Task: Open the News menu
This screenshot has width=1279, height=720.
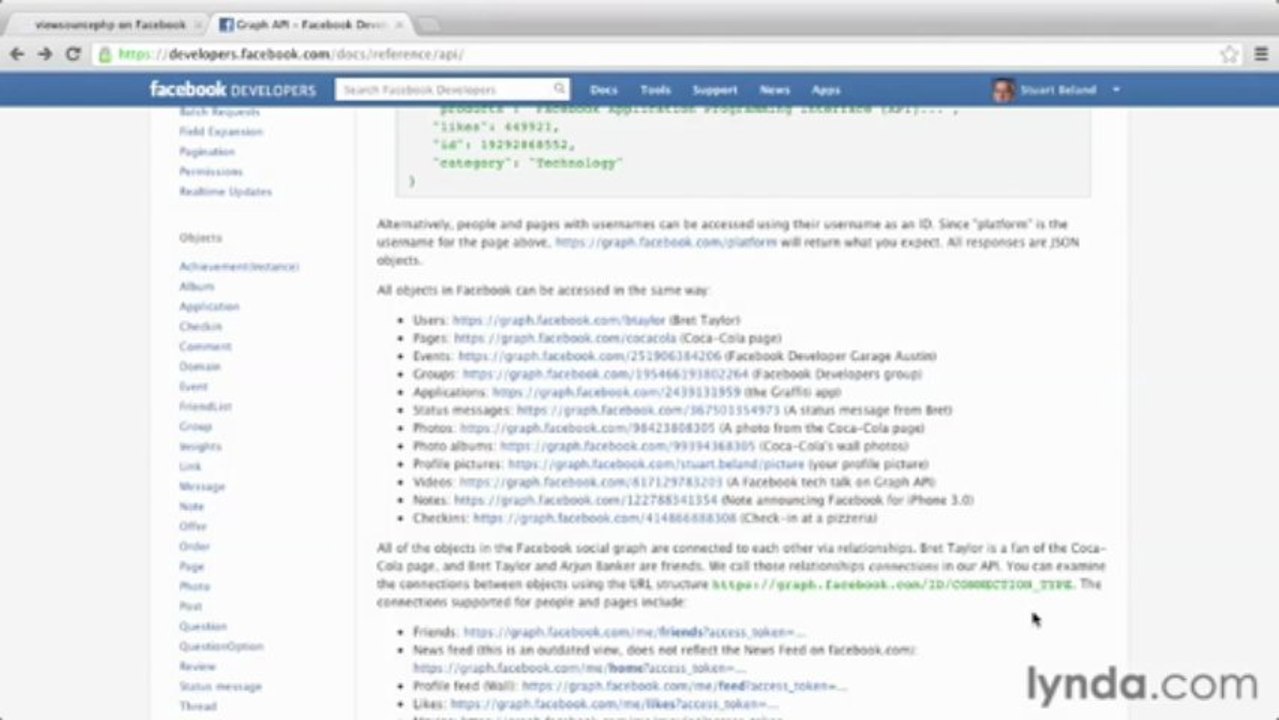Action: coord(775,90)
